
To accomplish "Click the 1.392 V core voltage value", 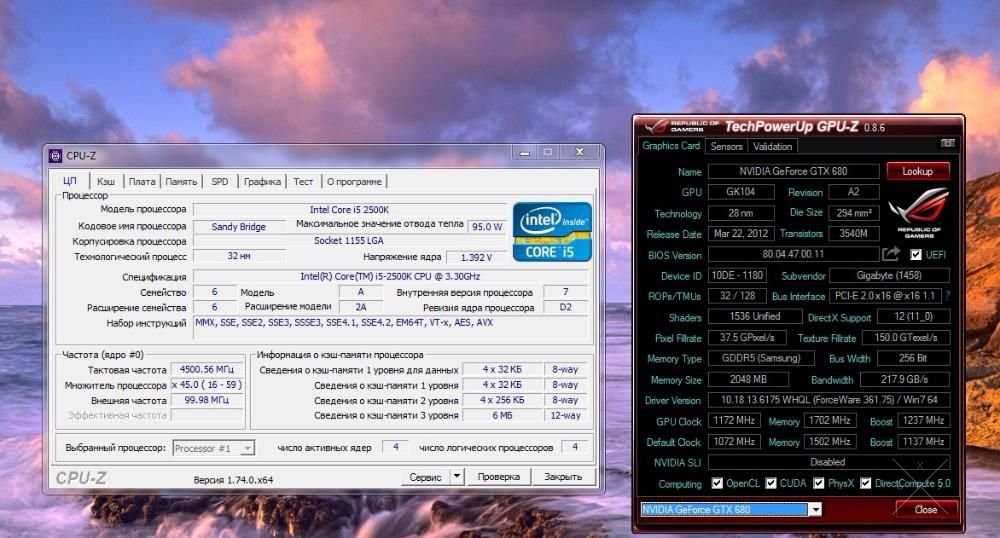I will (x=476, y=258).
